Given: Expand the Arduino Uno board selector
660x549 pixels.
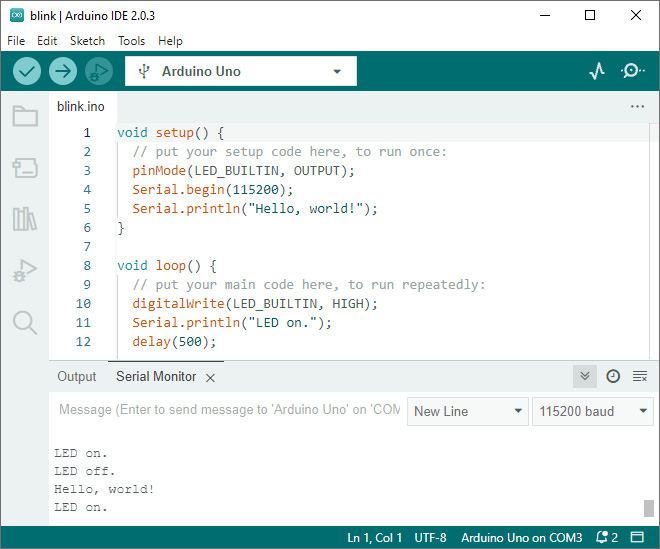Looking at the screenshot, I should (x=241, y=71).
